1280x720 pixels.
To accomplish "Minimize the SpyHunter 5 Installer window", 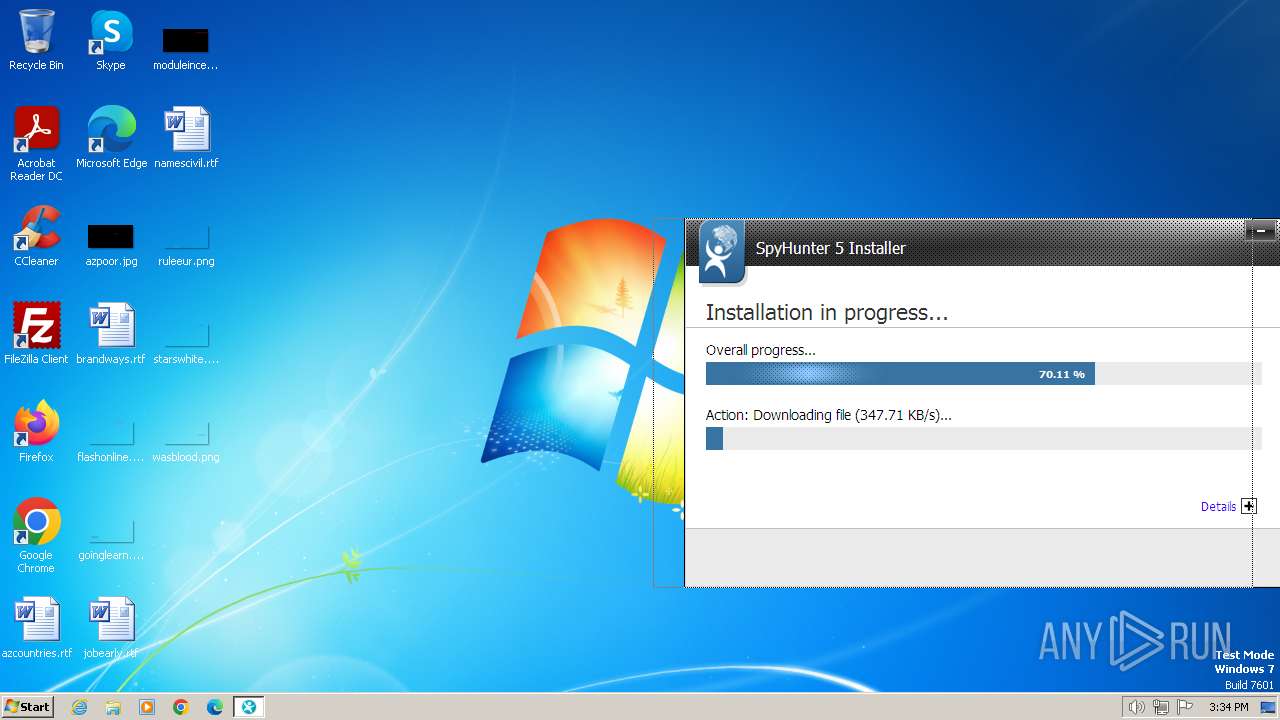I will [x=1260, y=231].
